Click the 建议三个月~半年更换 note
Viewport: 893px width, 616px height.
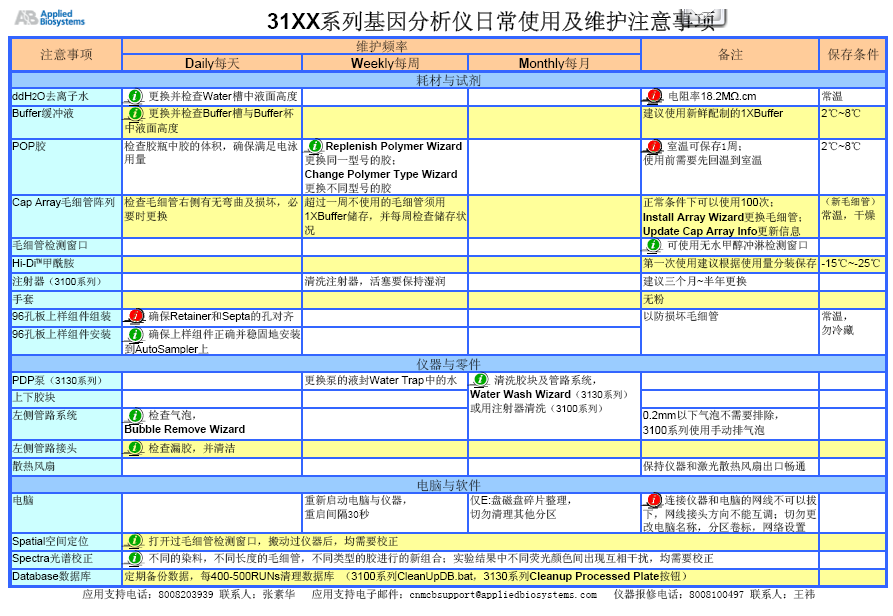pos(695,281)
